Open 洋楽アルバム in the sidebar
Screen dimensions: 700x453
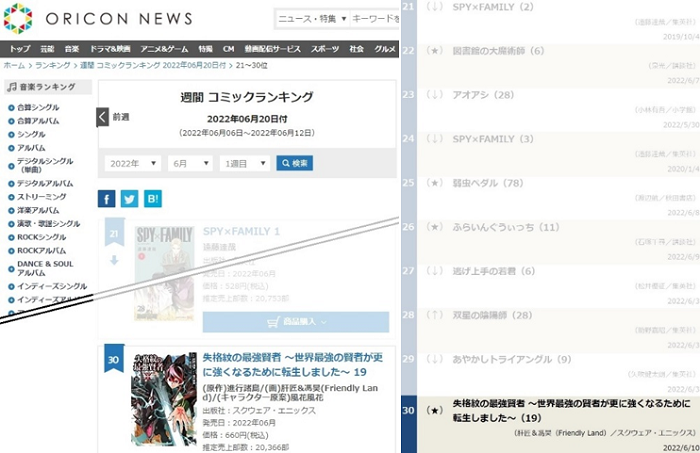coord(38,210)
